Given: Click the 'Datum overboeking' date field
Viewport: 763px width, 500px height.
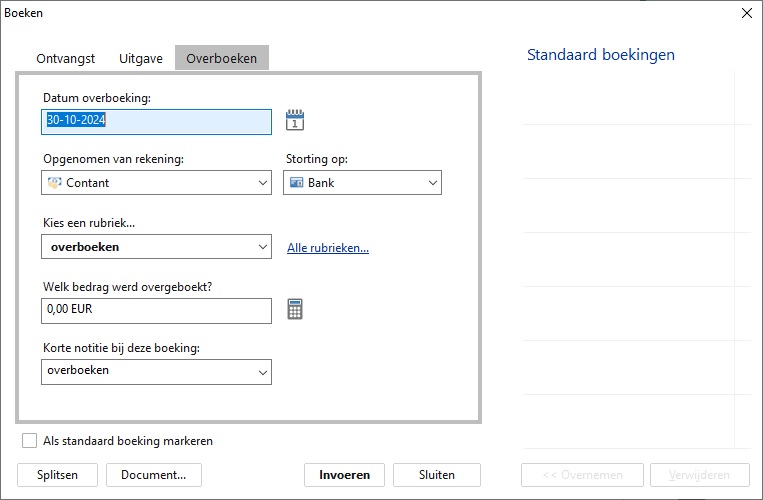Looking at the screenshot, I should coord(157,121).
